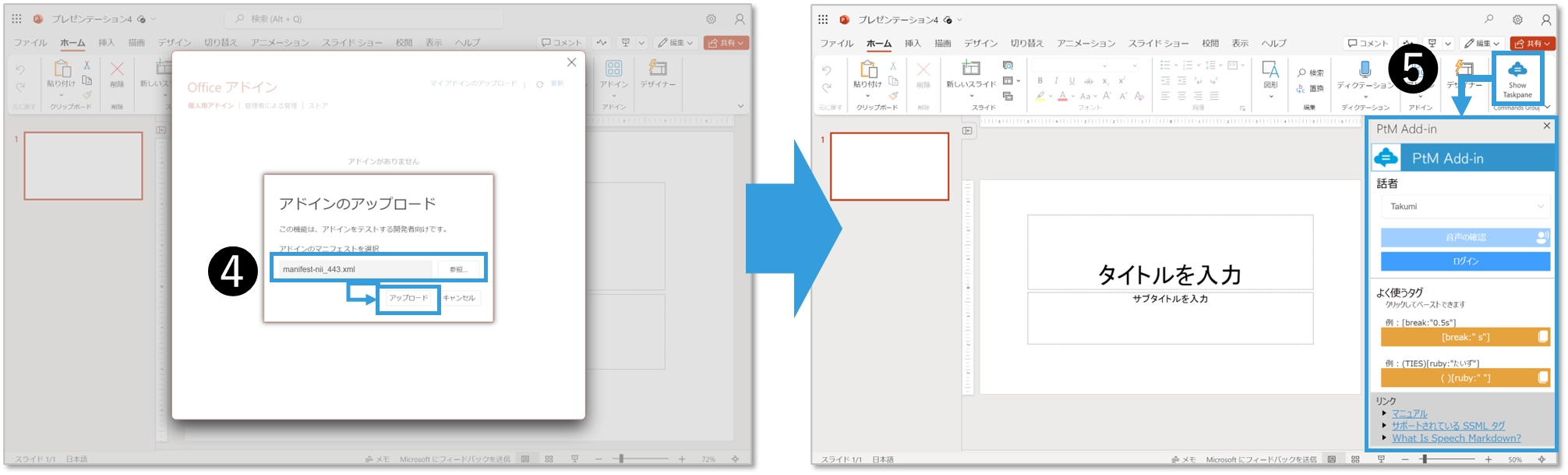Screen dimensions: 1568x475
Task: Copy the [break:" s"] tag
Action: pos(1542,337)
